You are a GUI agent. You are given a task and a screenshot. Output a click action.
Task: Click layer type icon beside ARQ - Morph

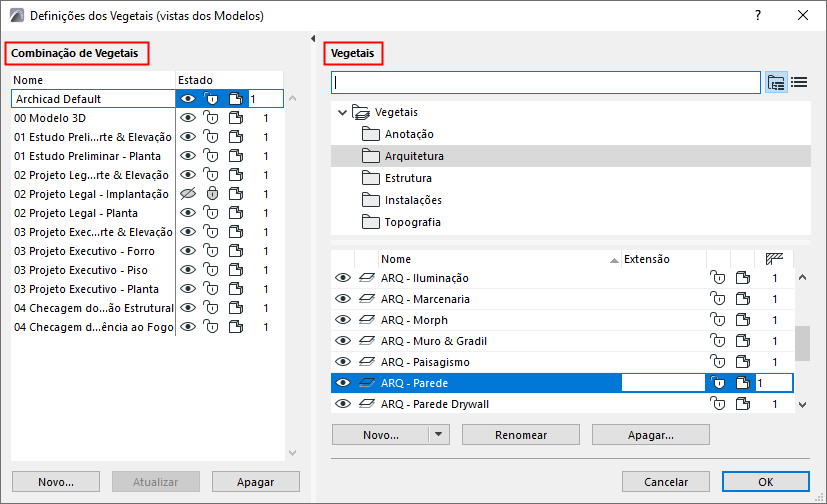point(367,320)
